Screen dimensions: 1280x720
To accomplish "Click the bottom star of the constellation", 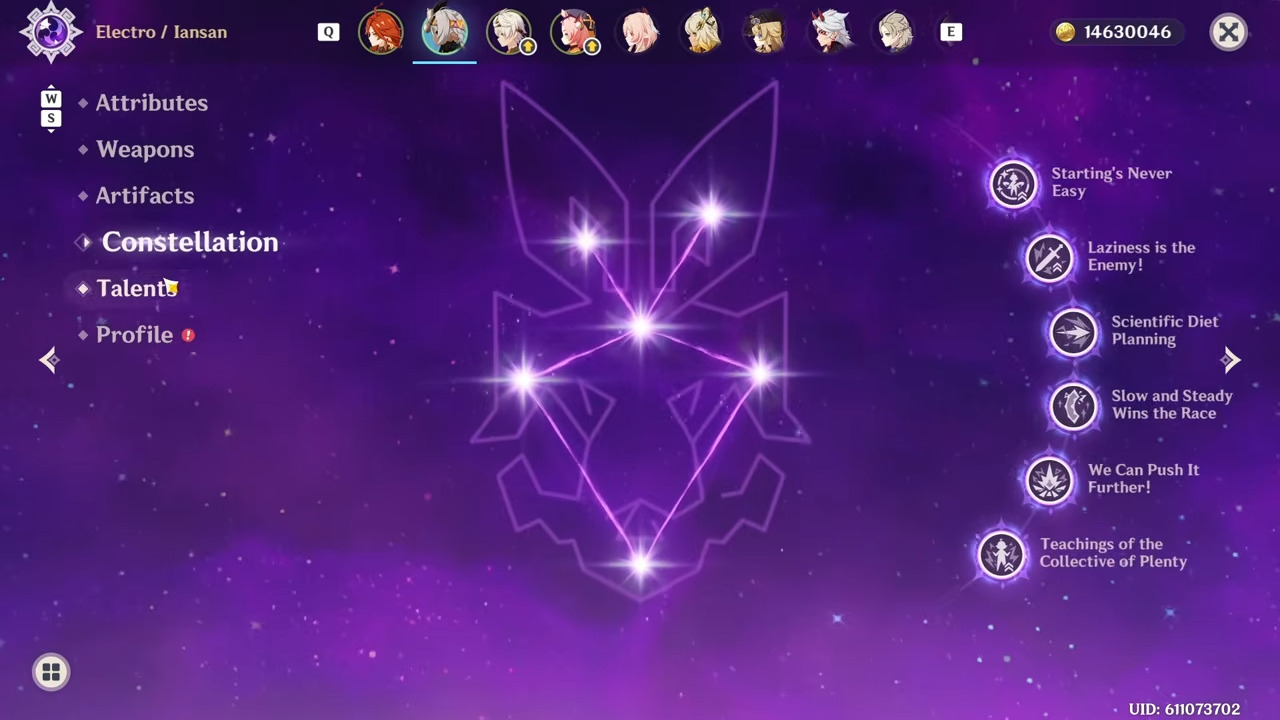I will (641, 565).
